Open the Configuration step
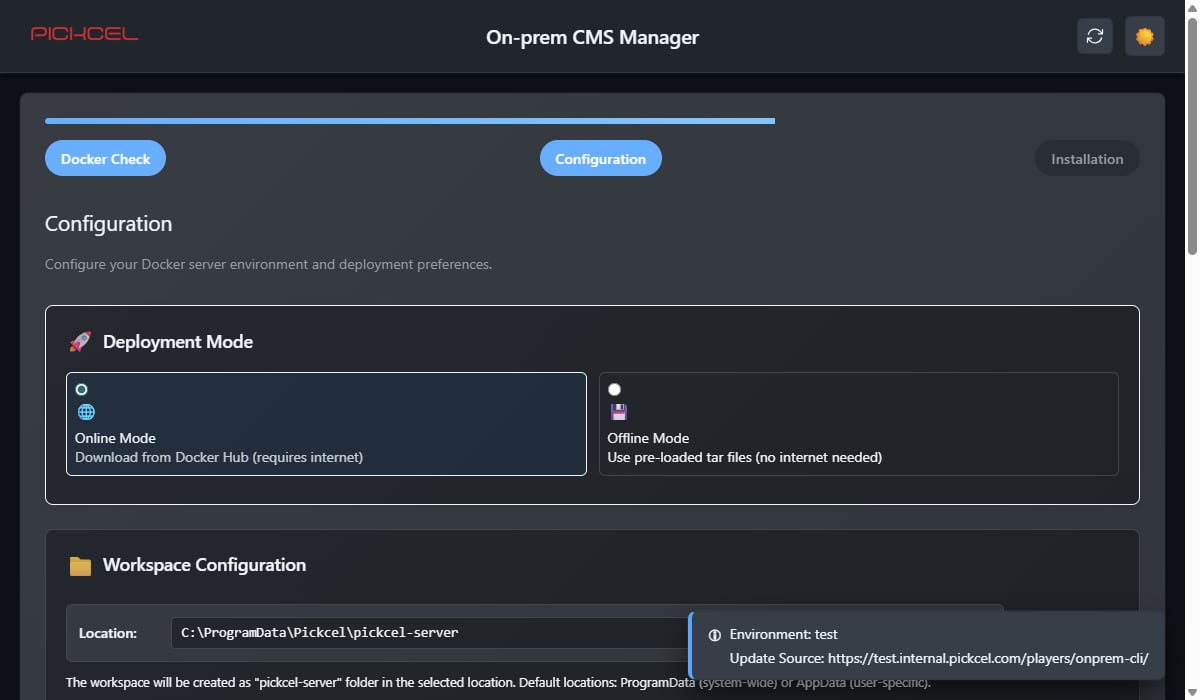The width and height of the screenshot is (1200, 700). click(x=600, y=158)
